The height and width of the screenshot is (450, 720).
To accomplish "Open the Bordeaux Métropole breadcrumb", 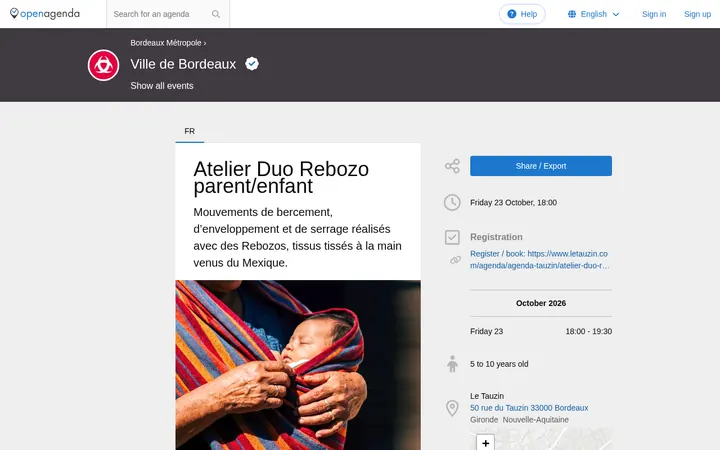I will [166, 43].
